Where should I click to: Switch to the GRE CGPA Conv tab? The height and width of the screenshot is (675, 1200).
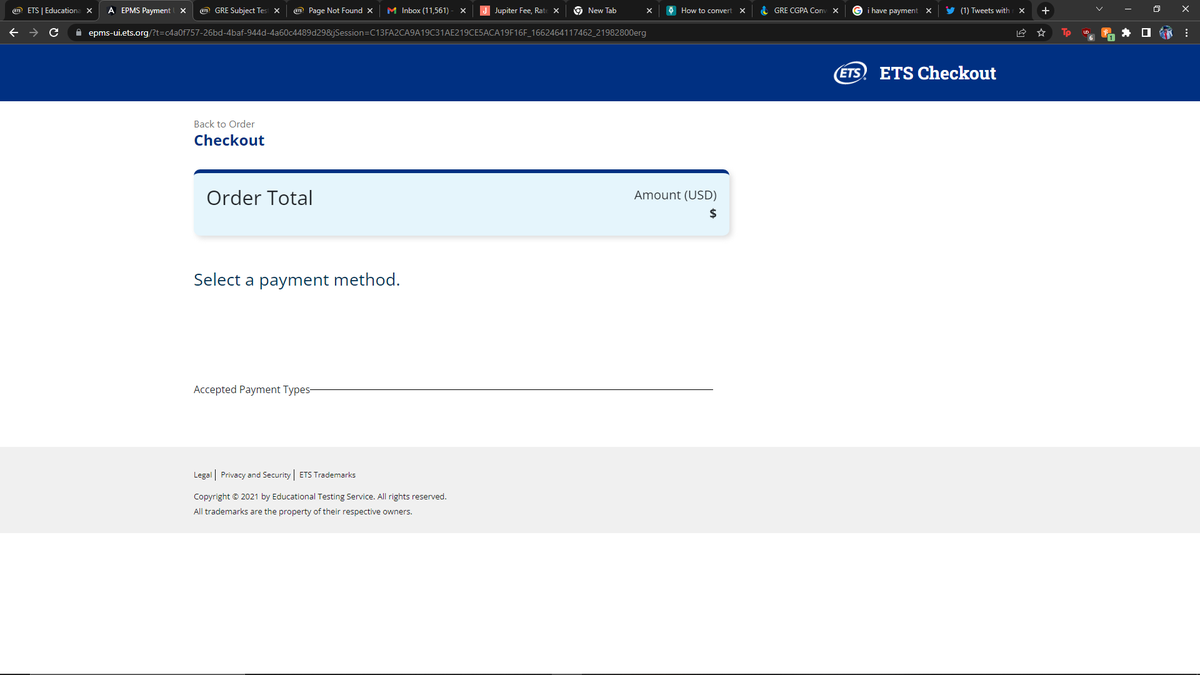click(x=800, y=10)
